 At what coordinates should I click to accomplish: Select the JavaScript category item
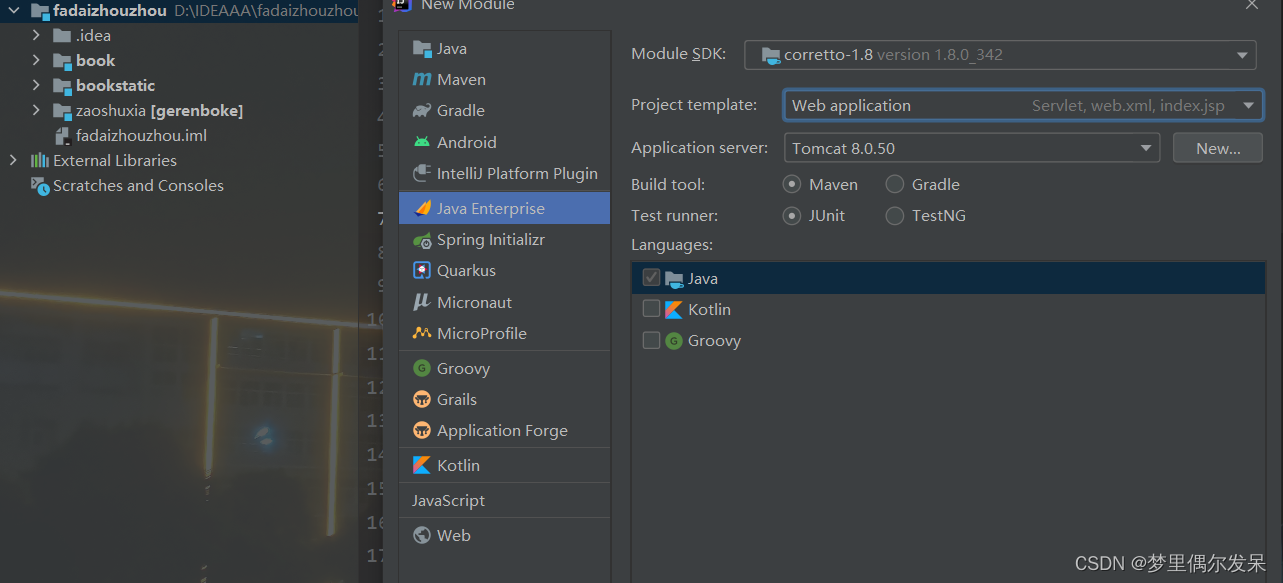504,500
